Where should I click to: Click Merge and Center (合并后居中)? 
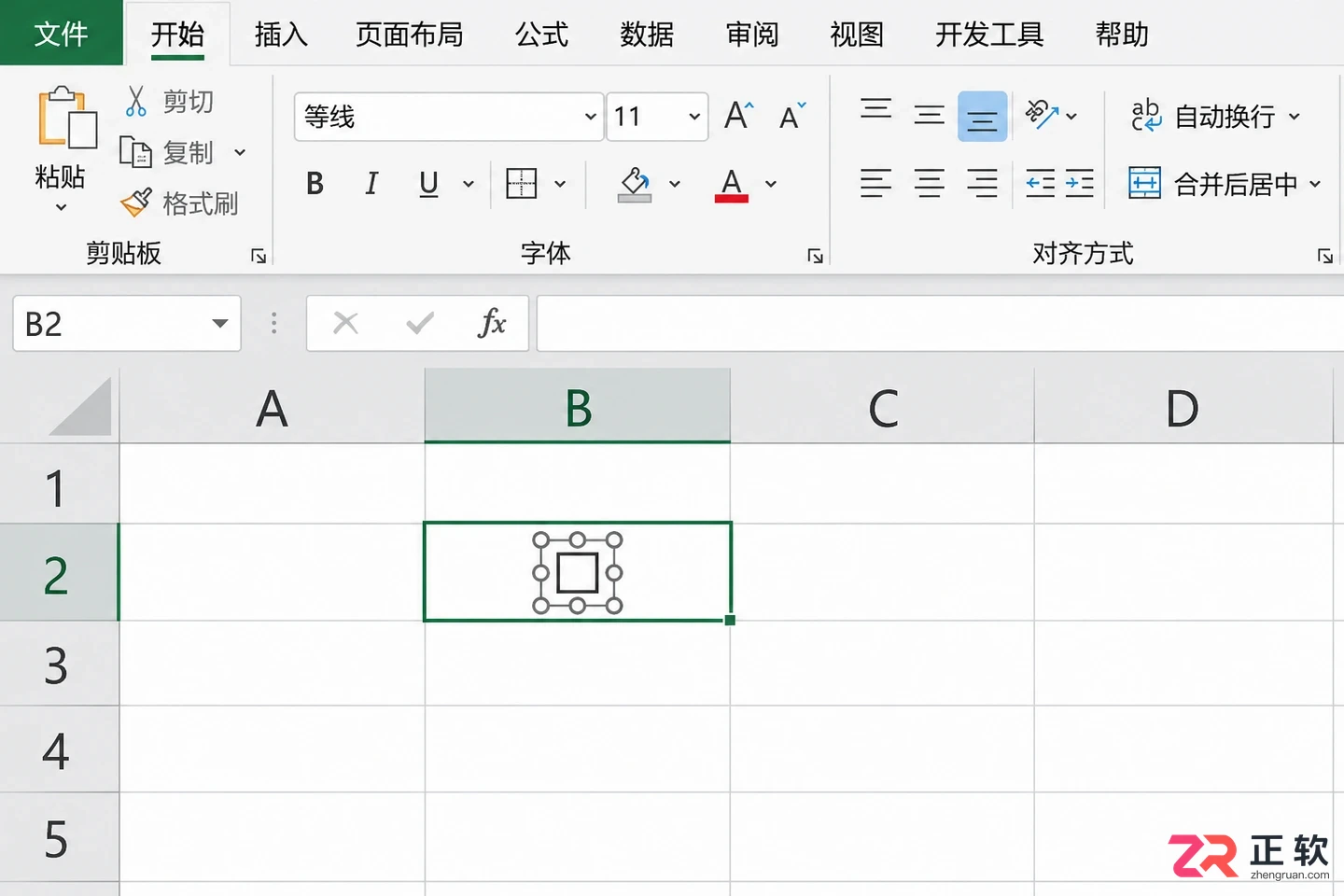(1225, 184)
